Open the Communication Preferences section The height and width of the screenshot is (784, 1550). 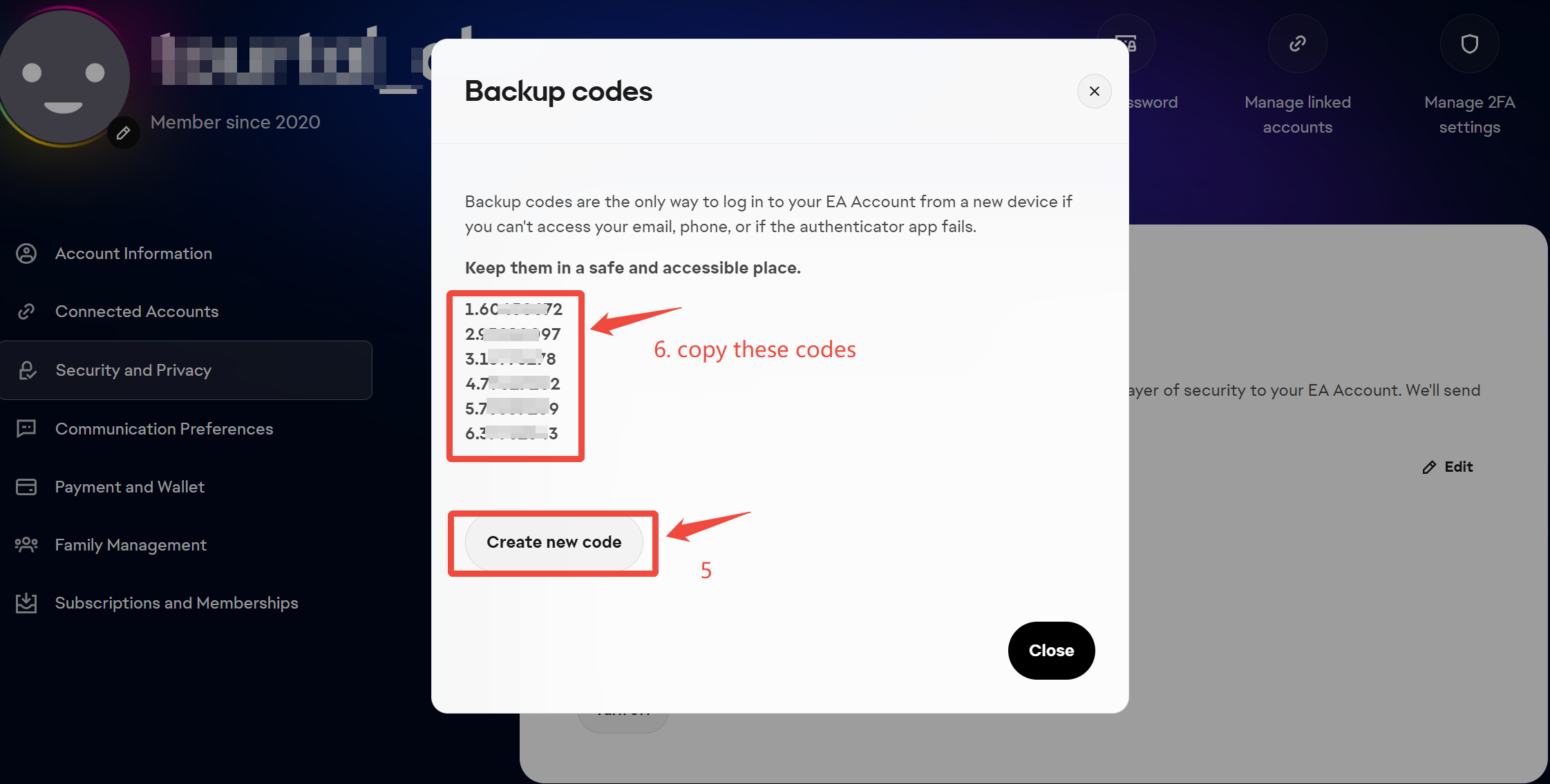[164, 428]
